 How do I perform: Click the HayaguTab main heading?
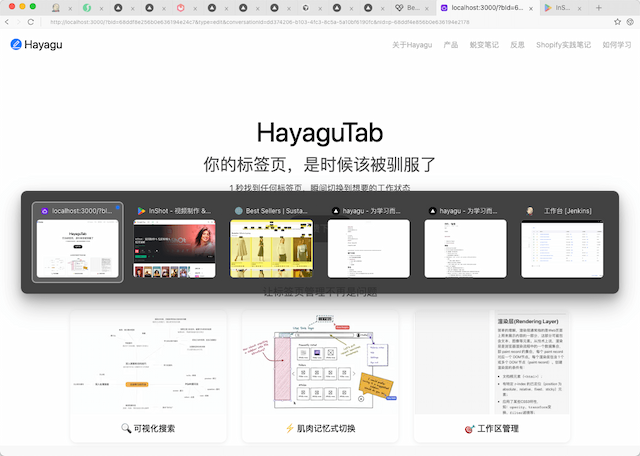point(320,133)
